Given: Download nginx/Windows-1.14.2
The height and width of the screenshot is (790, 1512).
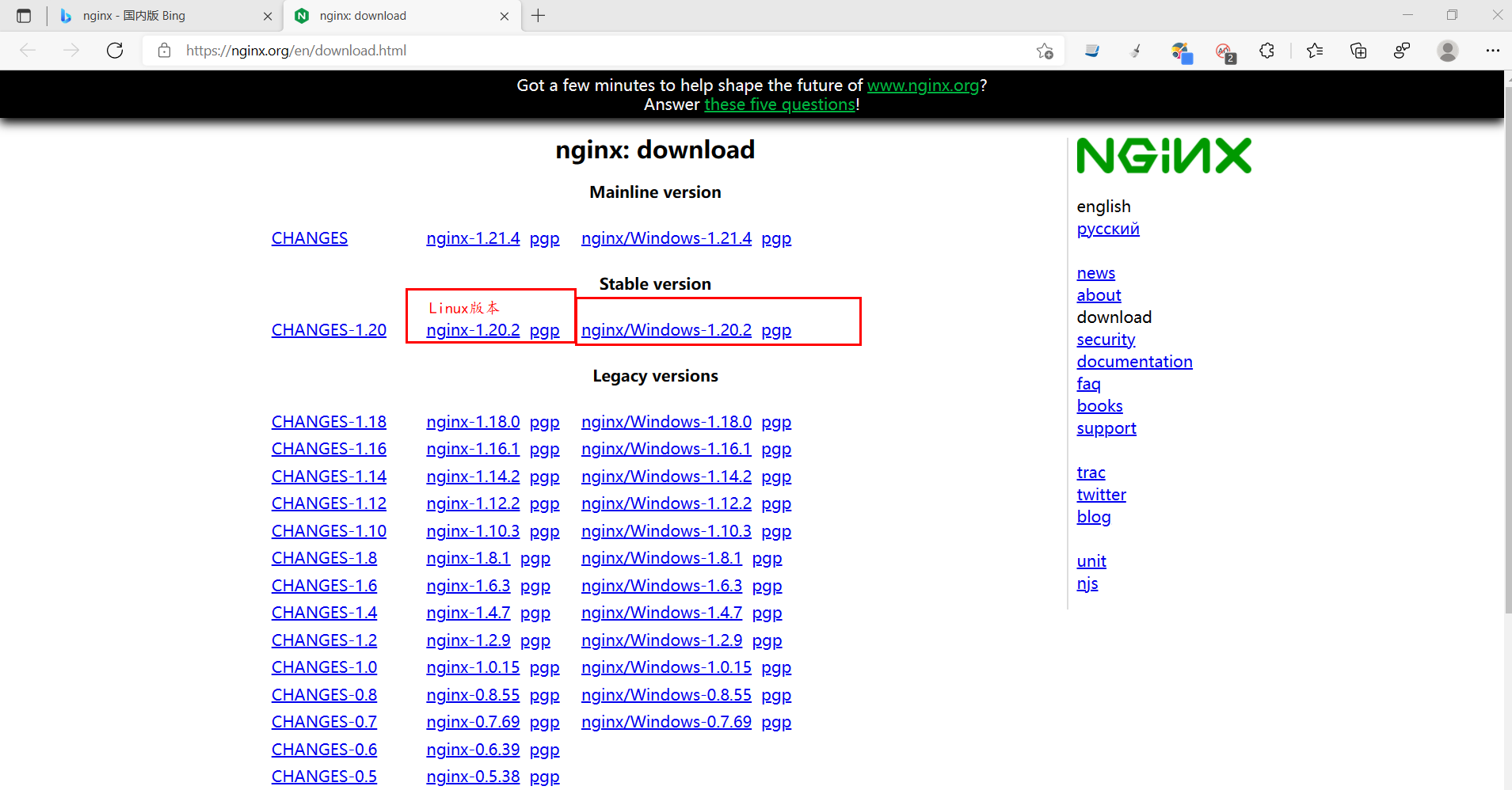Looking at the screenshot, I should pos(666,477).
